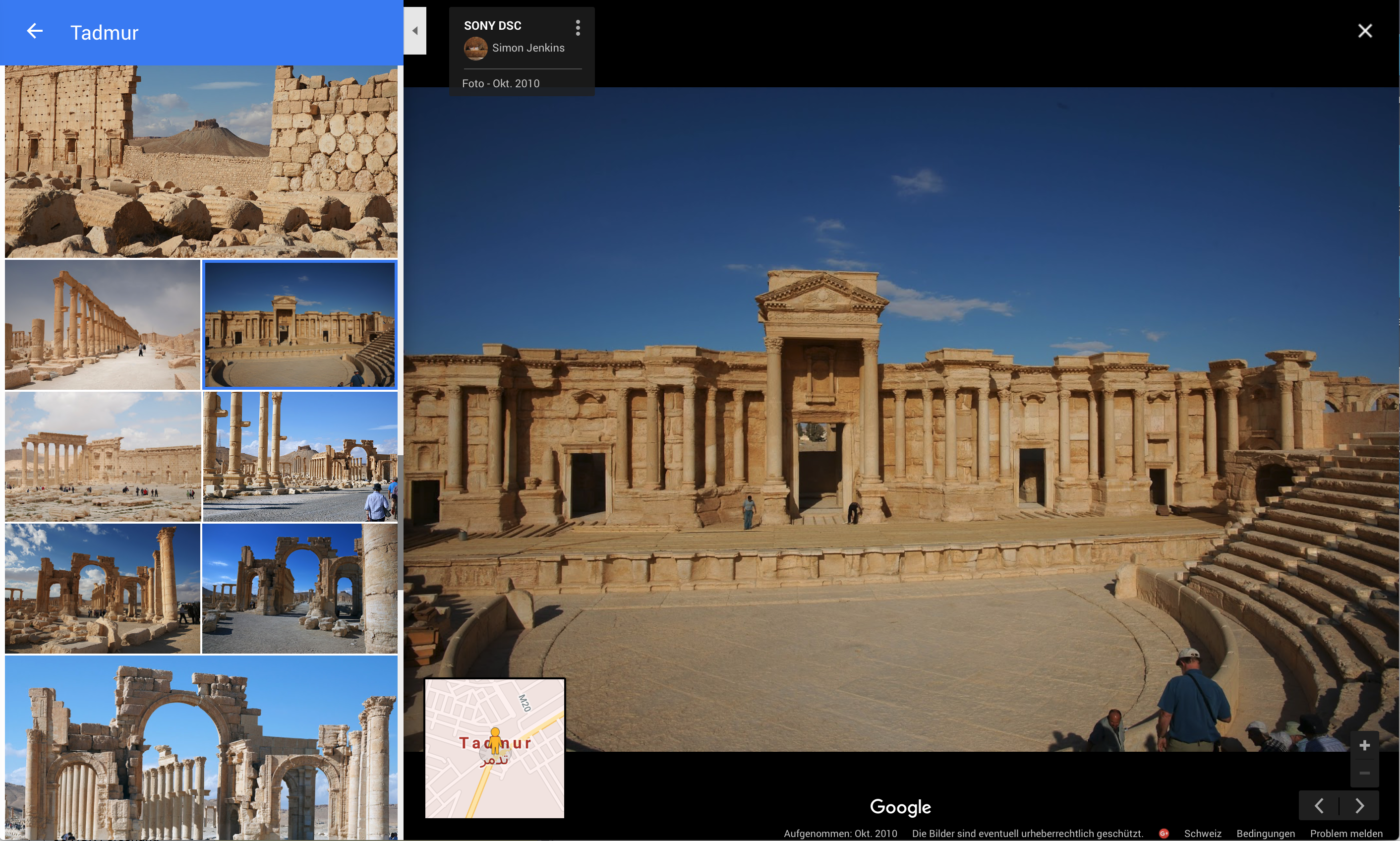Advance to the next photo arrow

point(1359,806)
